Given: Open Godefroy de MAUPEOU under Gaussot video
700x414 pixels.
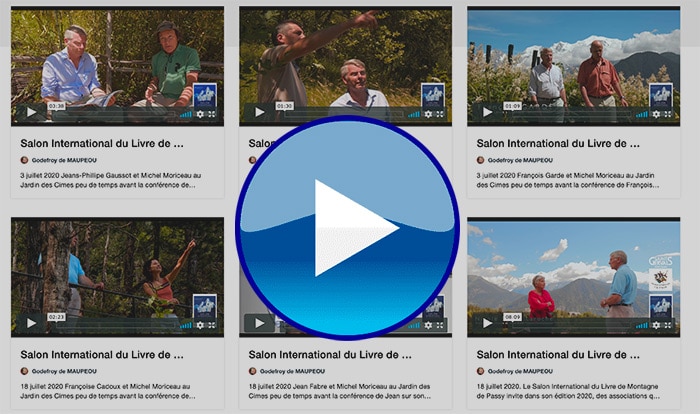Looking at the screenshot, I should (64, 160).
